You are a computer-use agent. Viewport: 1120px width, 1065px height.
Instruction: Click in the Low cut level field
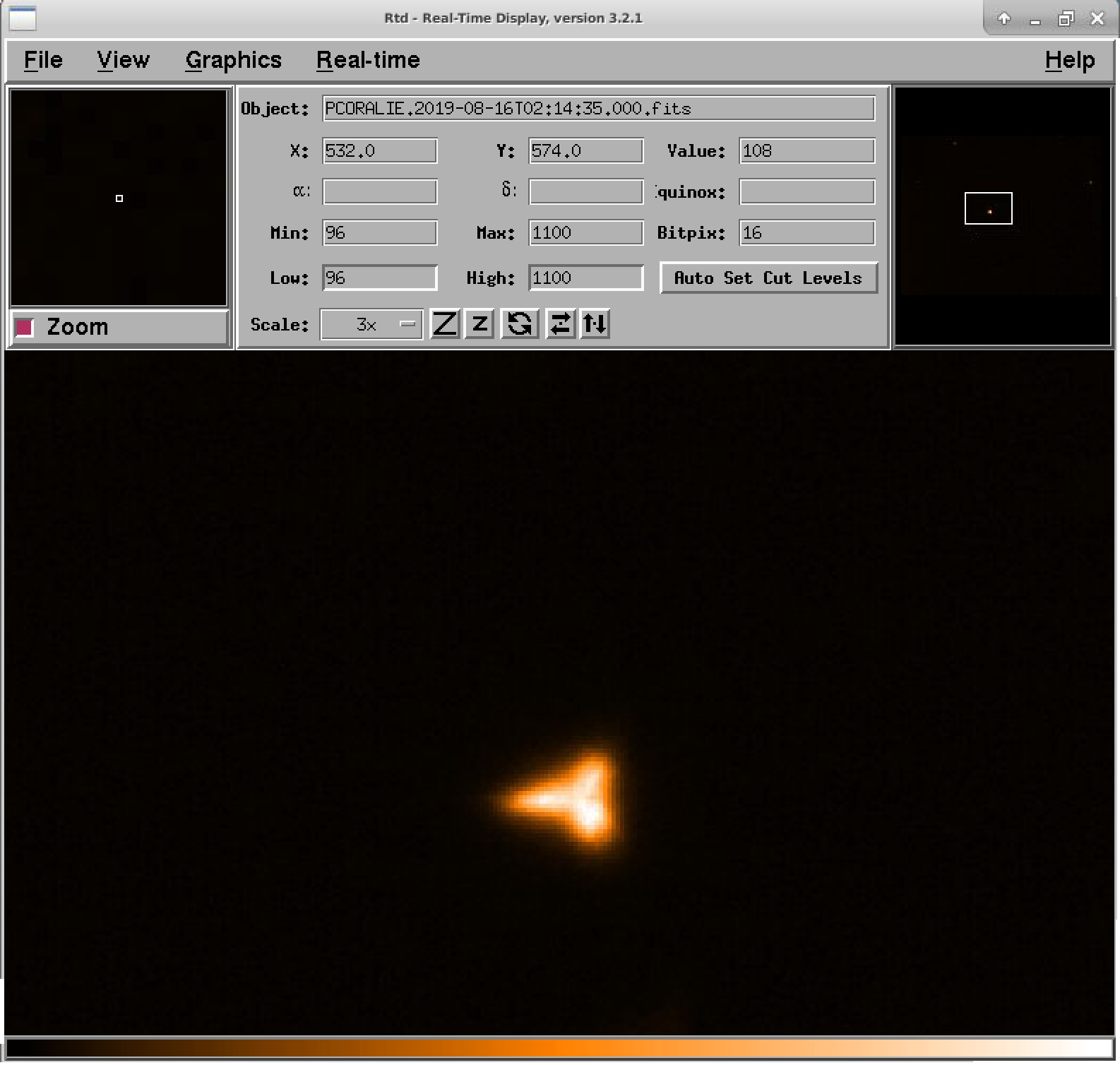pos(380,278)
